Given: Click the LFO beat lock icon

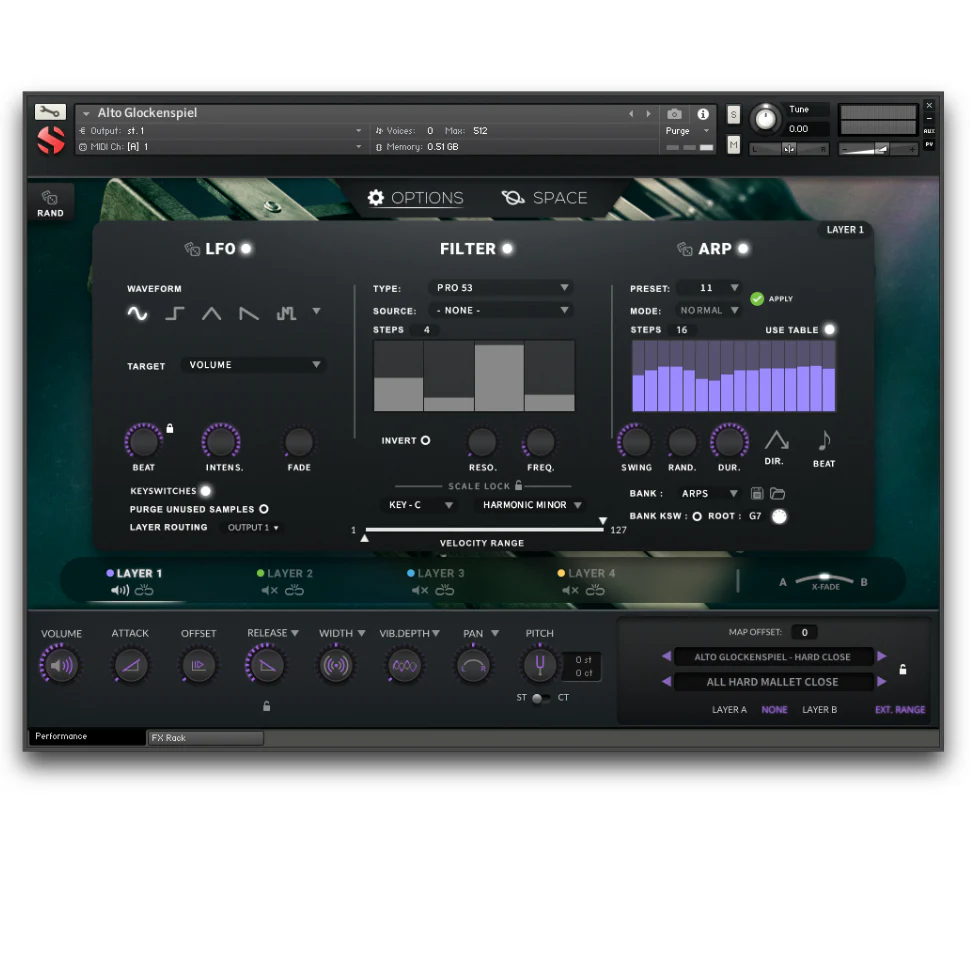Looking at the screenshot, I should coord(170,428).
